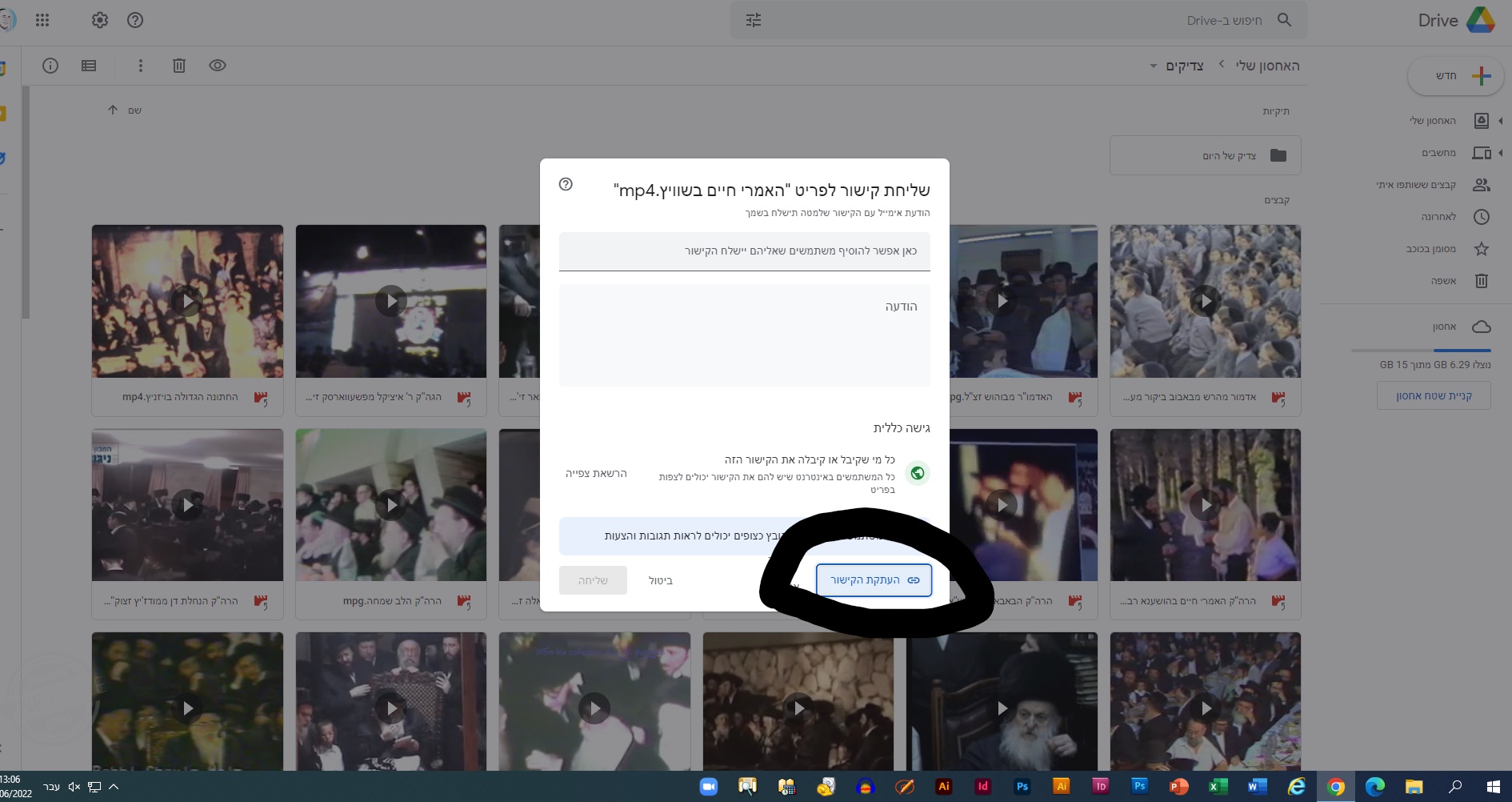
Task: Open the צדיק של היום folder
Action: tap(1206, 156)
